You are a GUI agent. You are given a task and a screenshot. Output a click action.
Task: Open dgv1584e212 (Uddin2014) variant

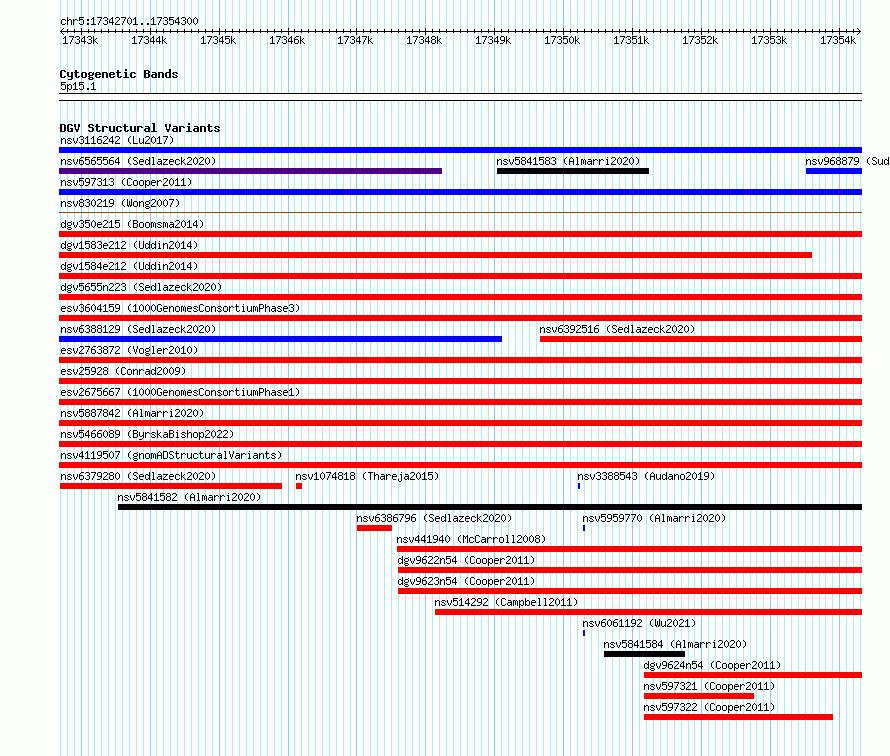129,266
